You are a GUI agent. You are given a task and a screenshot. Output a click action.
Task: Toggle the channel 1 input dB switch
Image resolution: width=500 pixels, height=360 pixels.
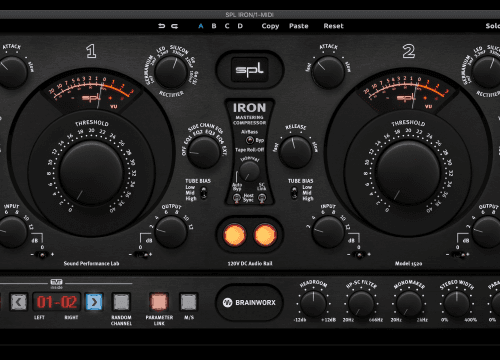42,255
